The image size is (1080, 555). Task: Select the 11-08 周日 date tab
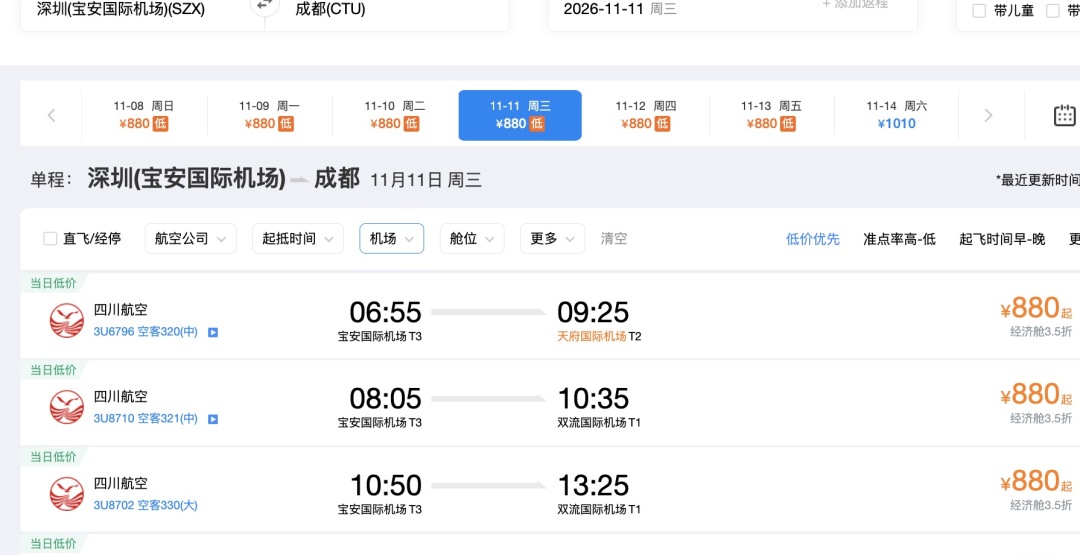point(144,115)
